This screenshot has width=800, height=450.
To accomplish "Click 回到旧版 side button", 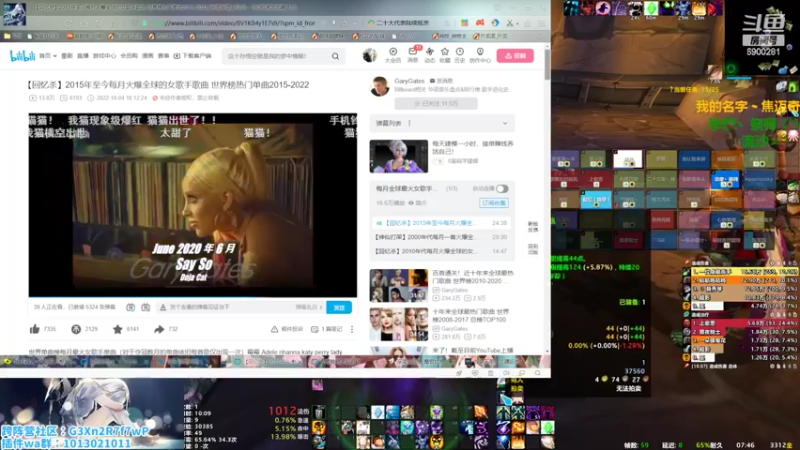I will (x=533, y=249).
